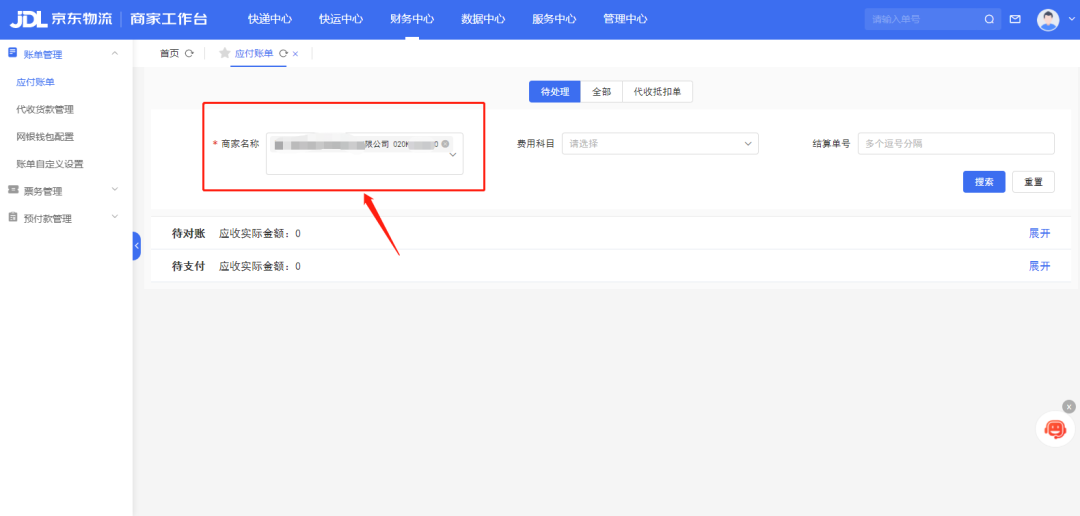Open 代收货款管理 in the sidebar
The image size is (1080, 516).
pos(45,109)
